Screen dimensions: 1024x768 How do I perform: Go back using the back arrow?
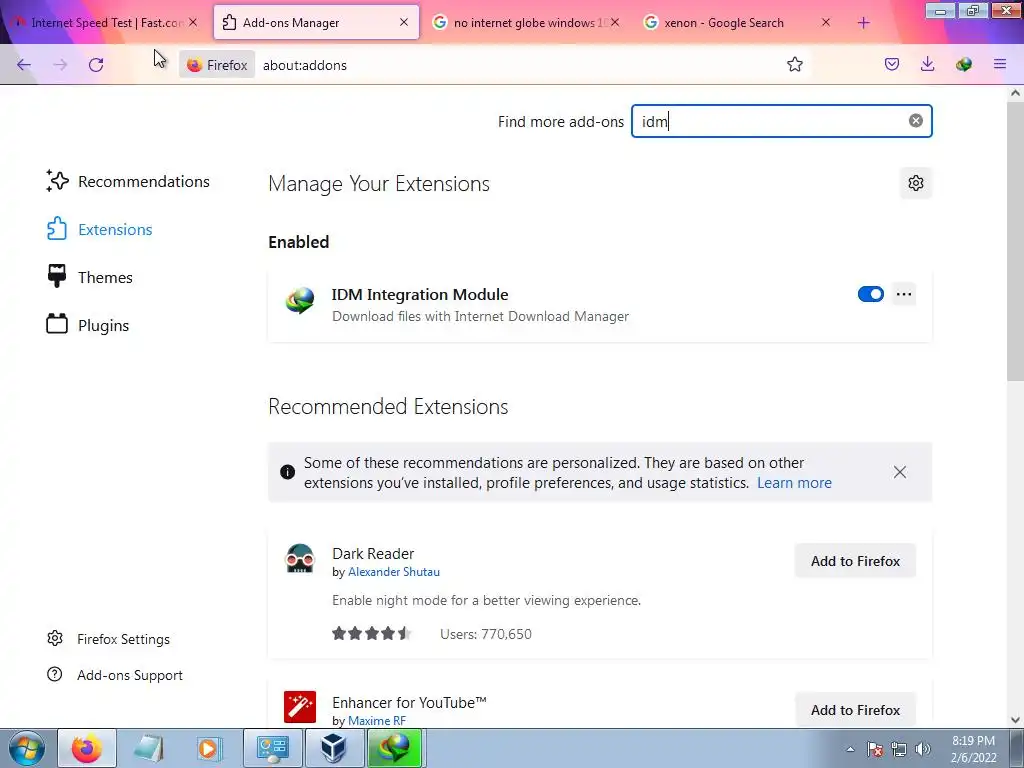point(24,65)
